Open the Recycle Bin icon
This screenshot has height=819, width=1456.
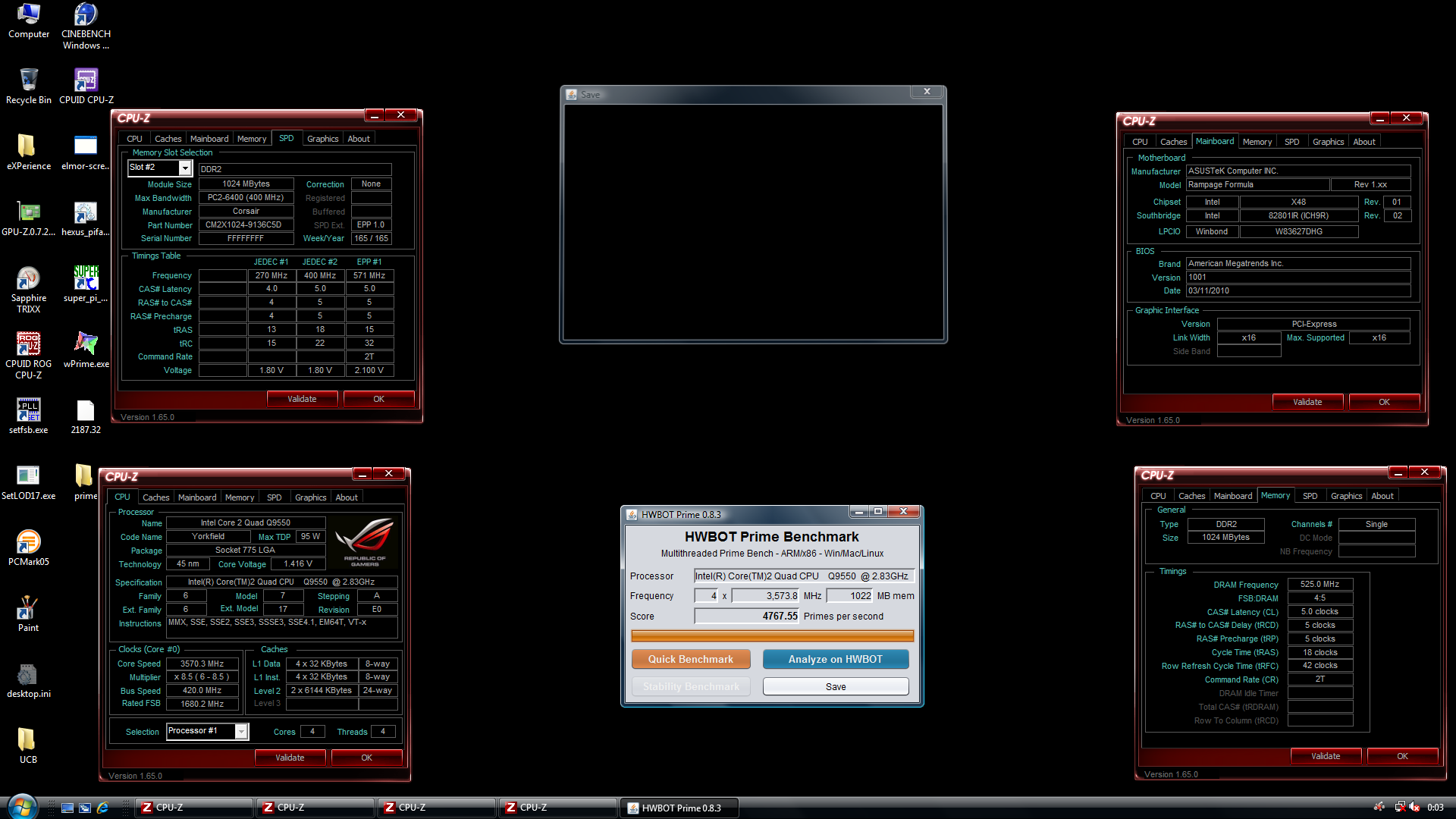(x=29, y=86)
